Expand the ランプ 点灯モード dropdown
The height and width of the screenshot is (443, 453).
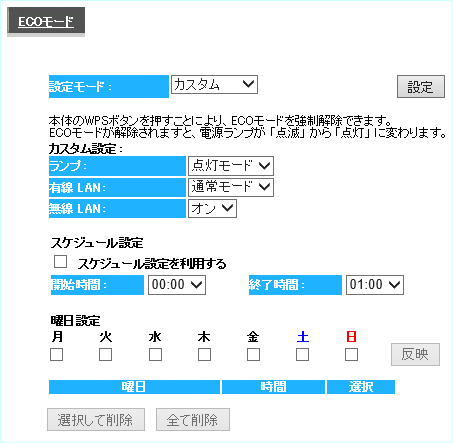pyautogui.click(x=231, y=166)
